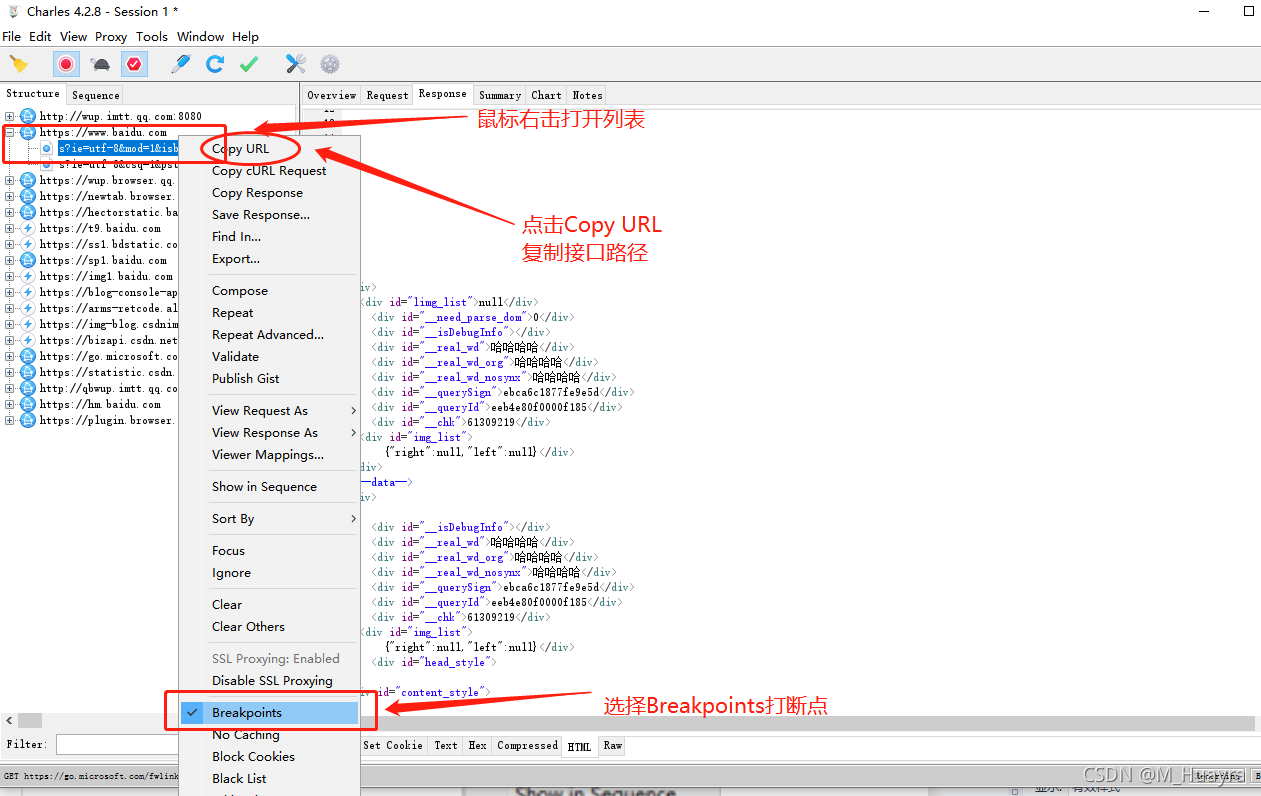Choose Clear Others from the context menu

tap(269, 627)
